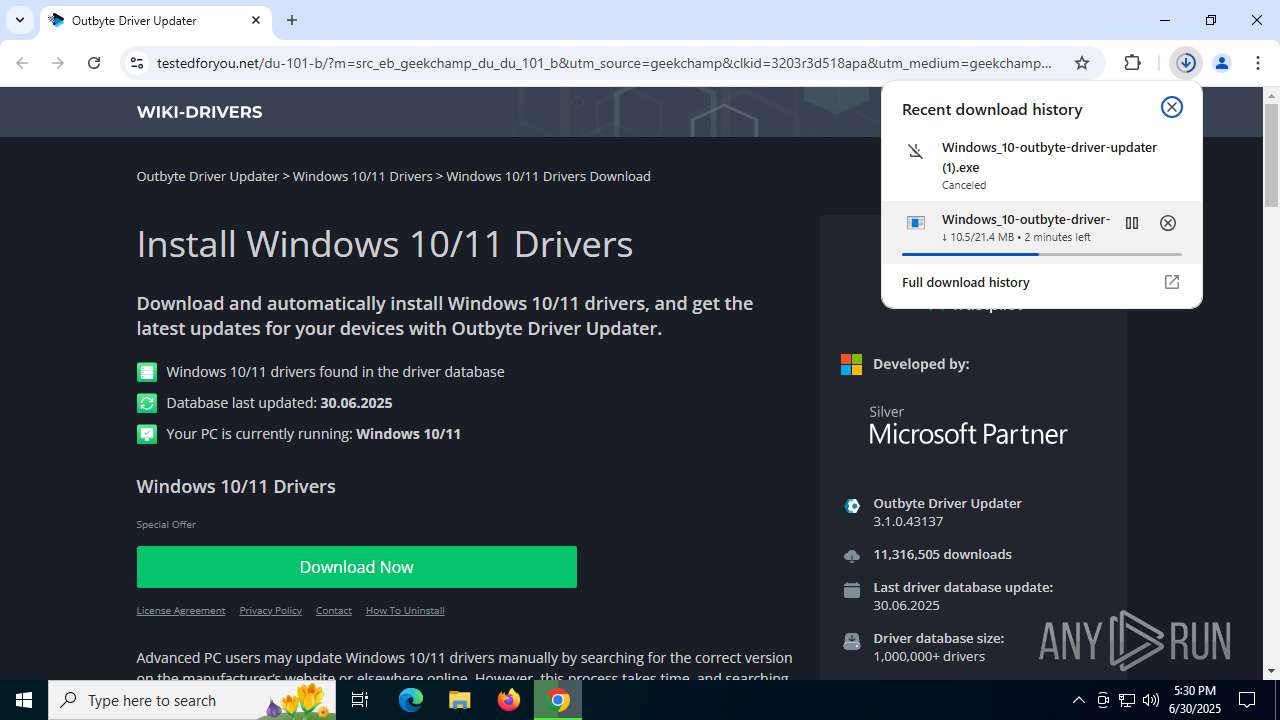The image size is (1280, 720).
Task: View site information icon in address bar
Action: click(x=137, y=63)
